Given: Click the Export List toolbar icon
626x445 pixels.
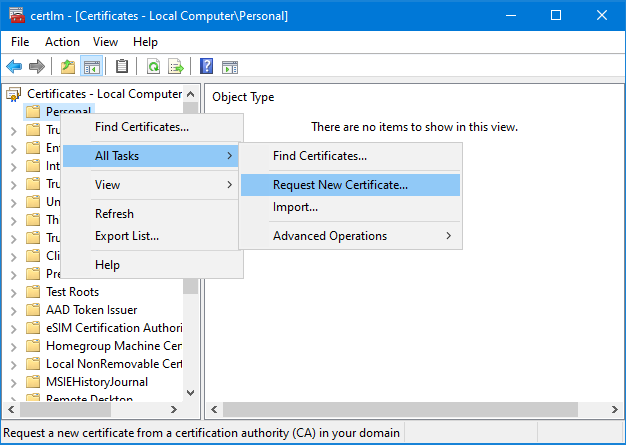Looking at the screenshot, I should (x=176, y=67).
